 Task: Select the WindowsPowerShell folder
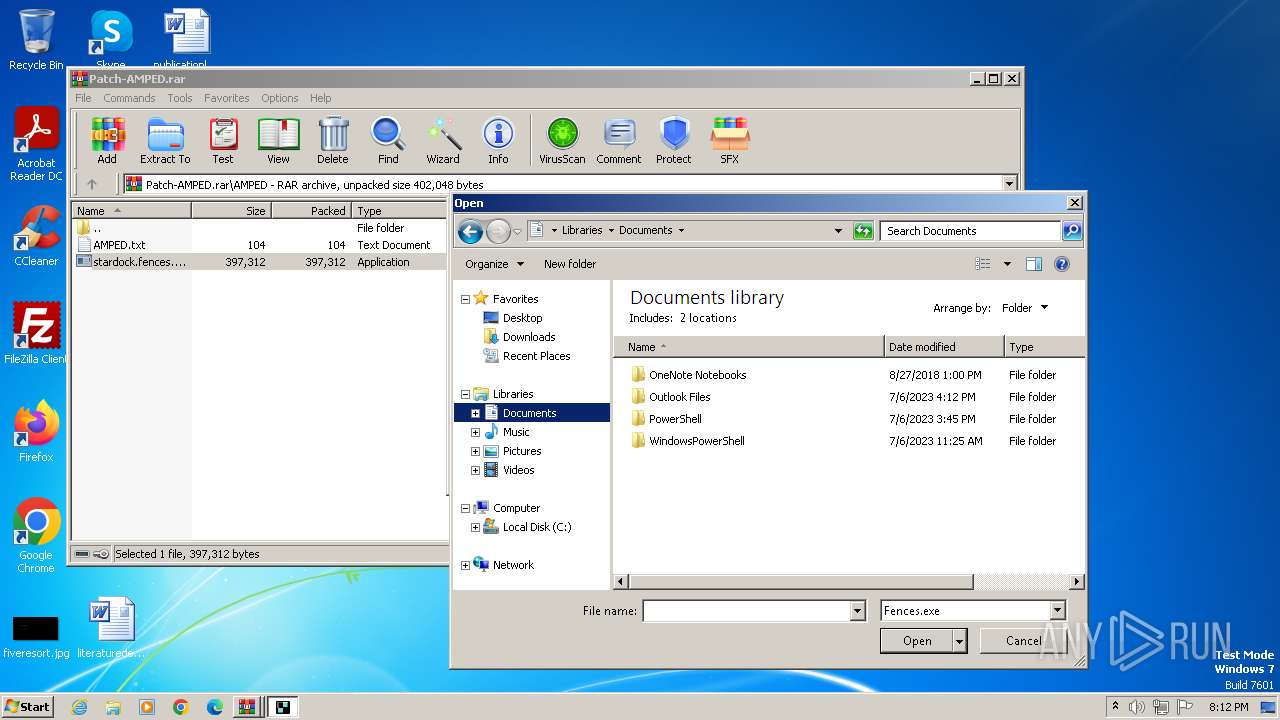696,441
